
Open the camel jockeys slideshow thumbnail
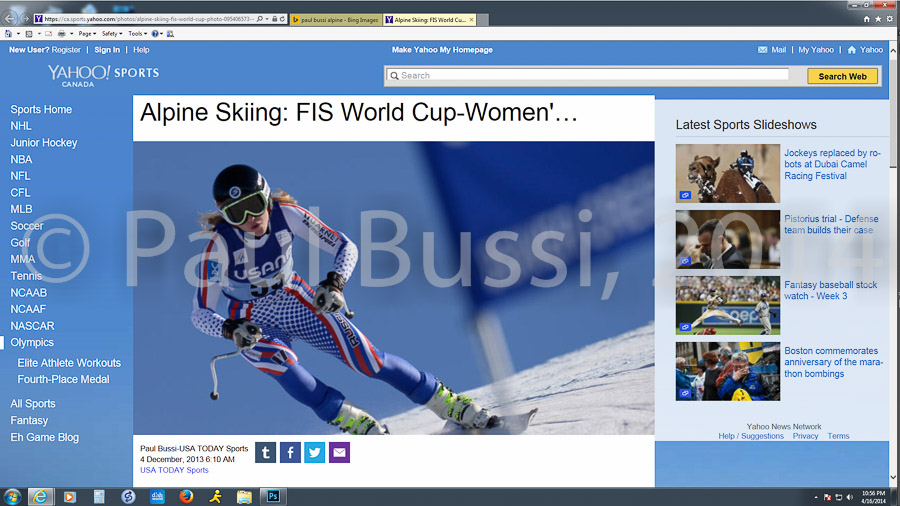pos(727,173)
